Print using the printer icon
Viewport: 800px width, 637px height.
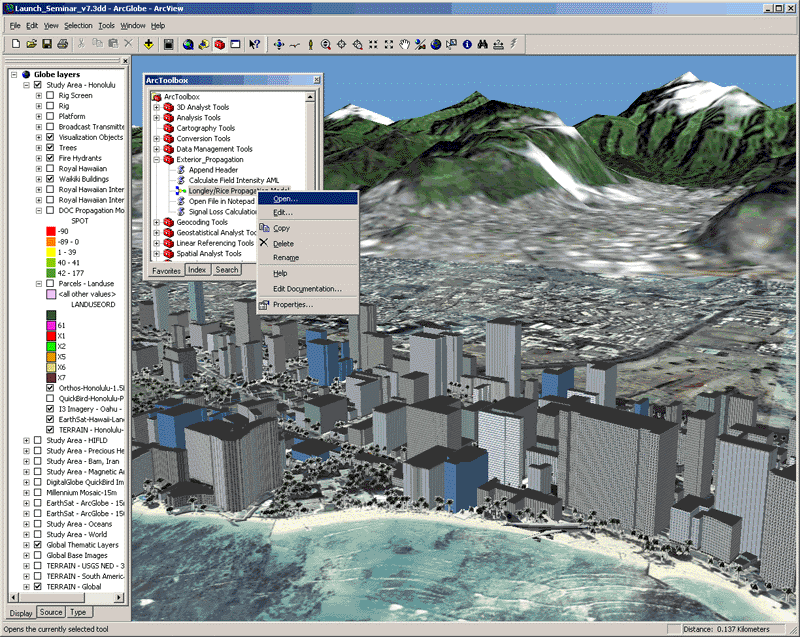(x=63, y=44)
